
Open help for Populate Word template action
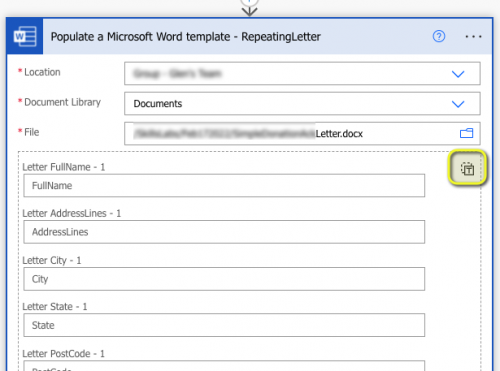(439, 36)
